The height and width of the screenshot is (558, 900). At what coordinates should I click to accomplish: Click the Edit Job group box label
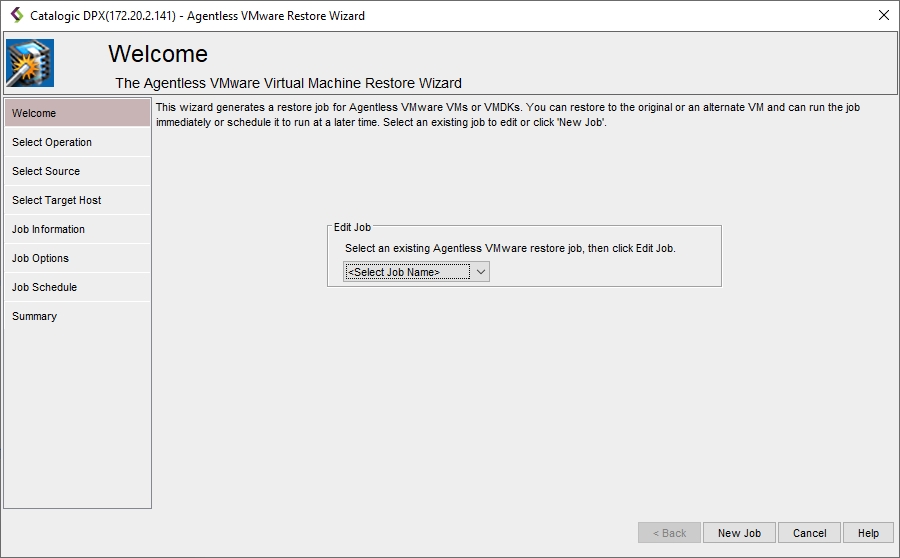point(352,227)
